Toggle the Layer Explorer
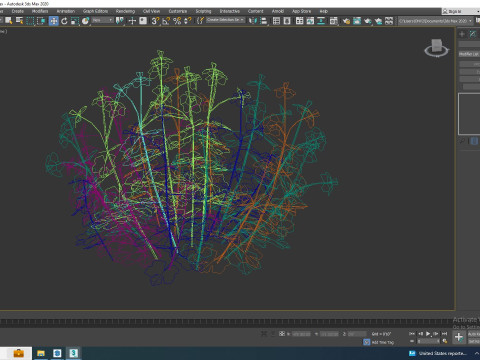The image size is (480, 360). click(287, 21)
